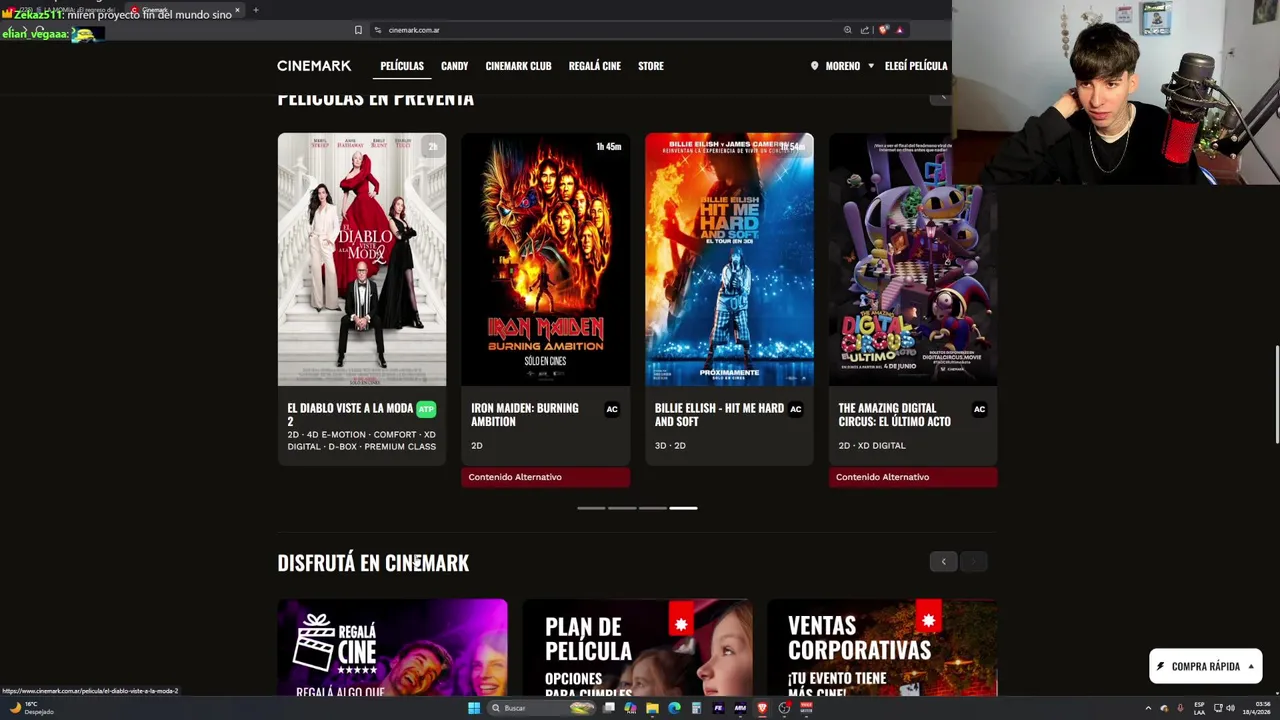Open the Ventas Corporativas promo banner
This screenshot has height=720, width=1280.
(x=882, y=647)
